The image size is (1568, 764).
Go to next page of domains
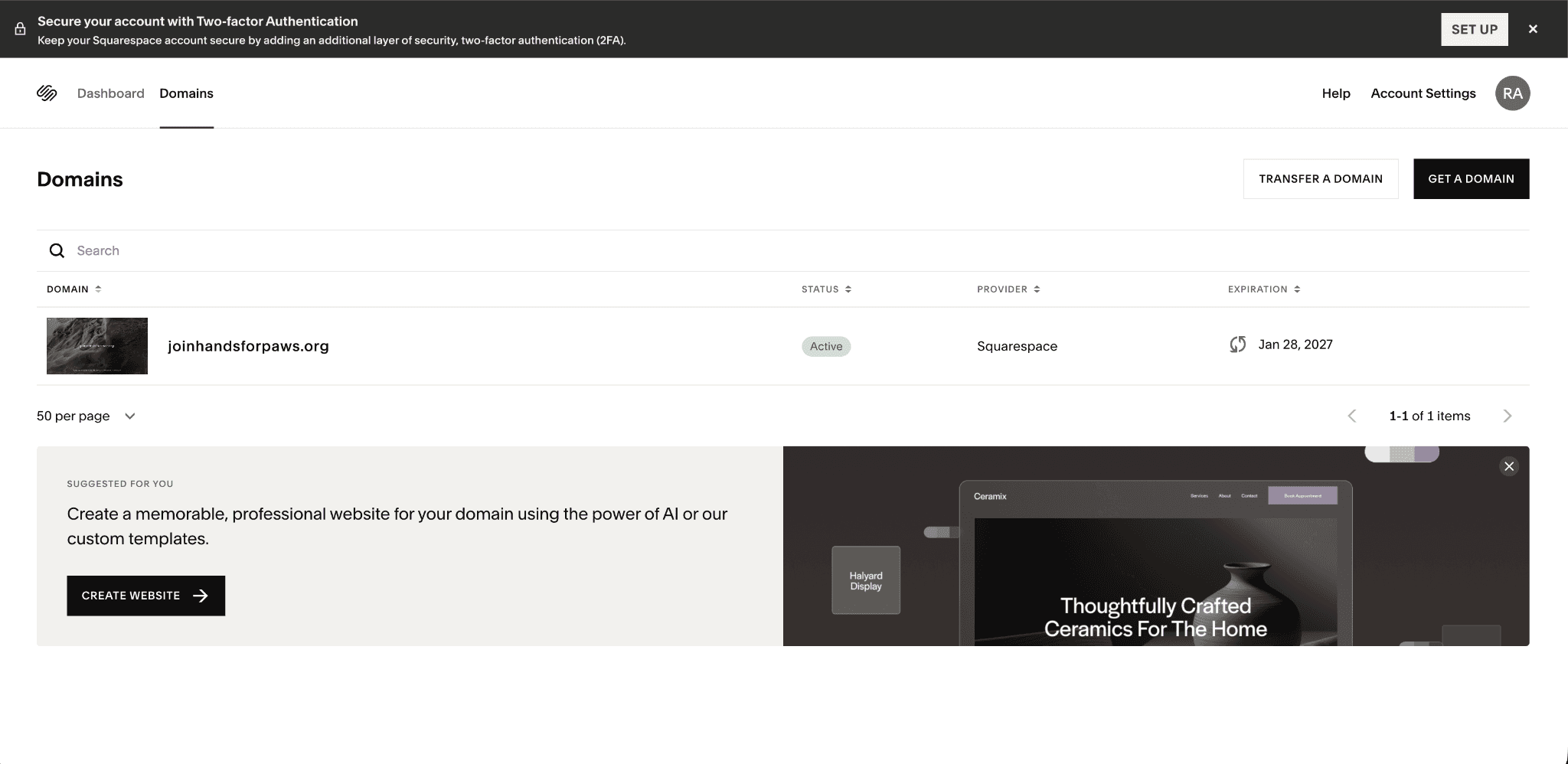[x=1507, y=416]
